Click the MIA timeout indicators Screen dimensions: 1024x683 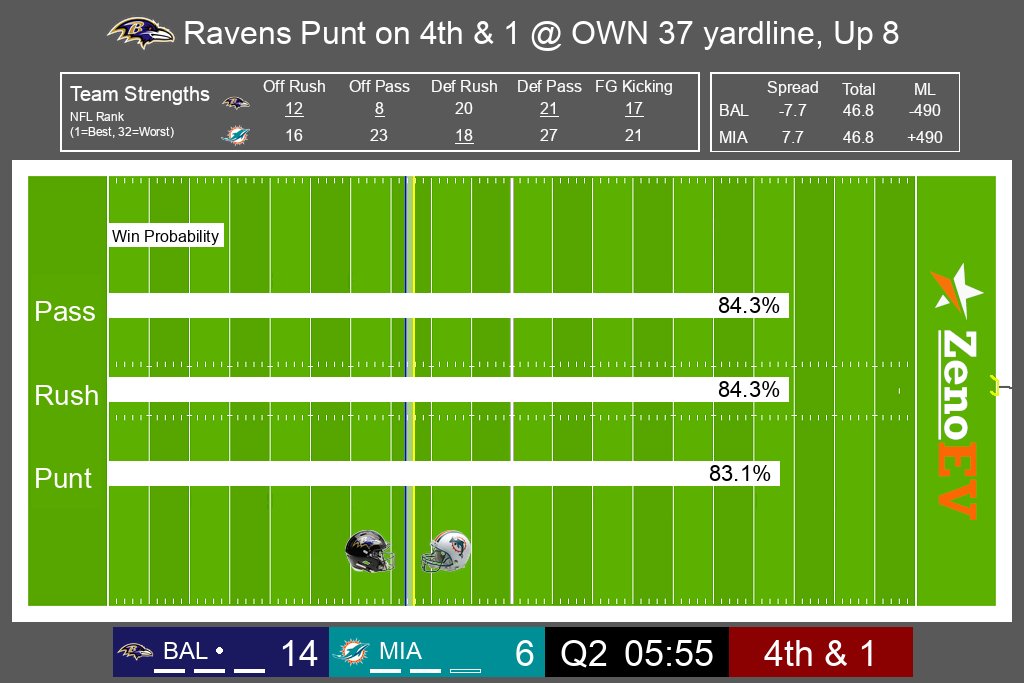425,671
